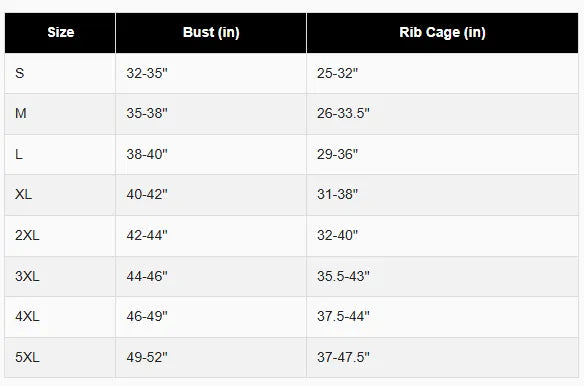Screen dimensions: 584x386
Task: Select the XL size cell
Action: click(60, 195)
